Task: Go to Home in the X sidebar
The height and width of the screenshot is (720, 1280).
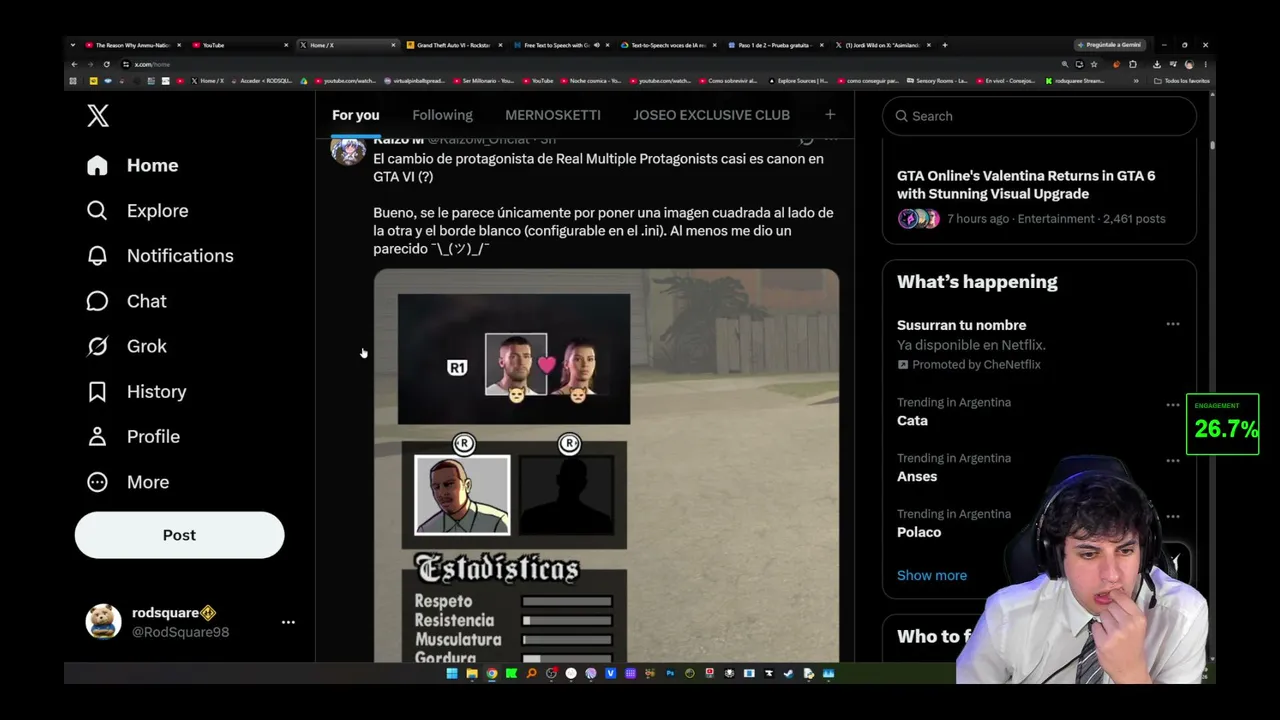Action: tap(133, 165)
